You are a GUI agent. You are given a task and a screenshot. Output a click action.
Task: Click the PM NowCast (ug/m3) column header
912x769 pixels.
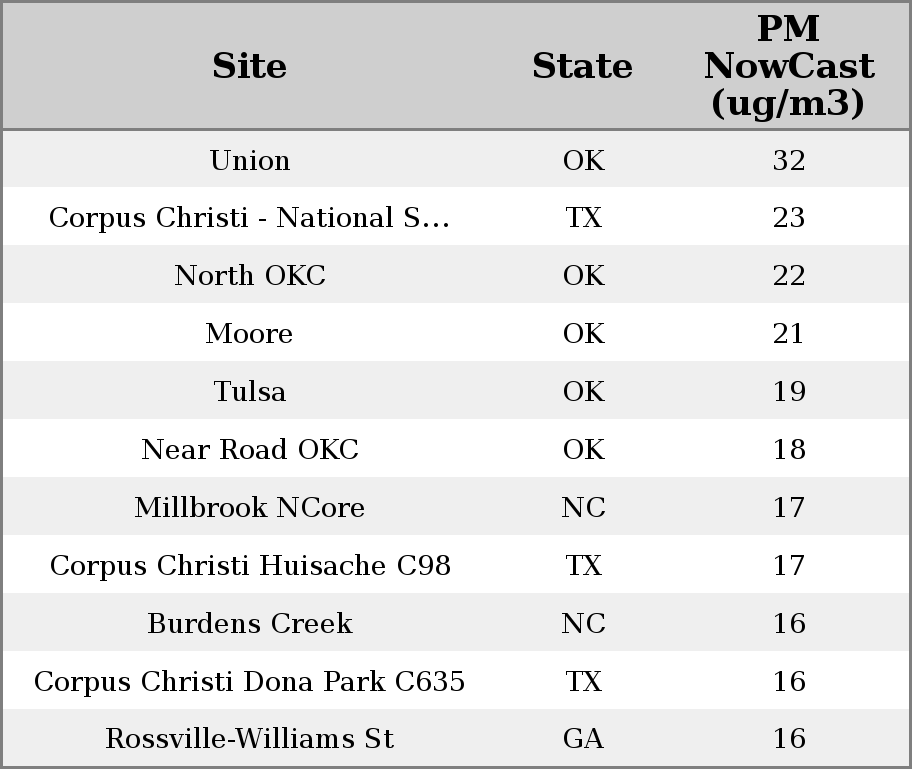(x=788, y=66)
